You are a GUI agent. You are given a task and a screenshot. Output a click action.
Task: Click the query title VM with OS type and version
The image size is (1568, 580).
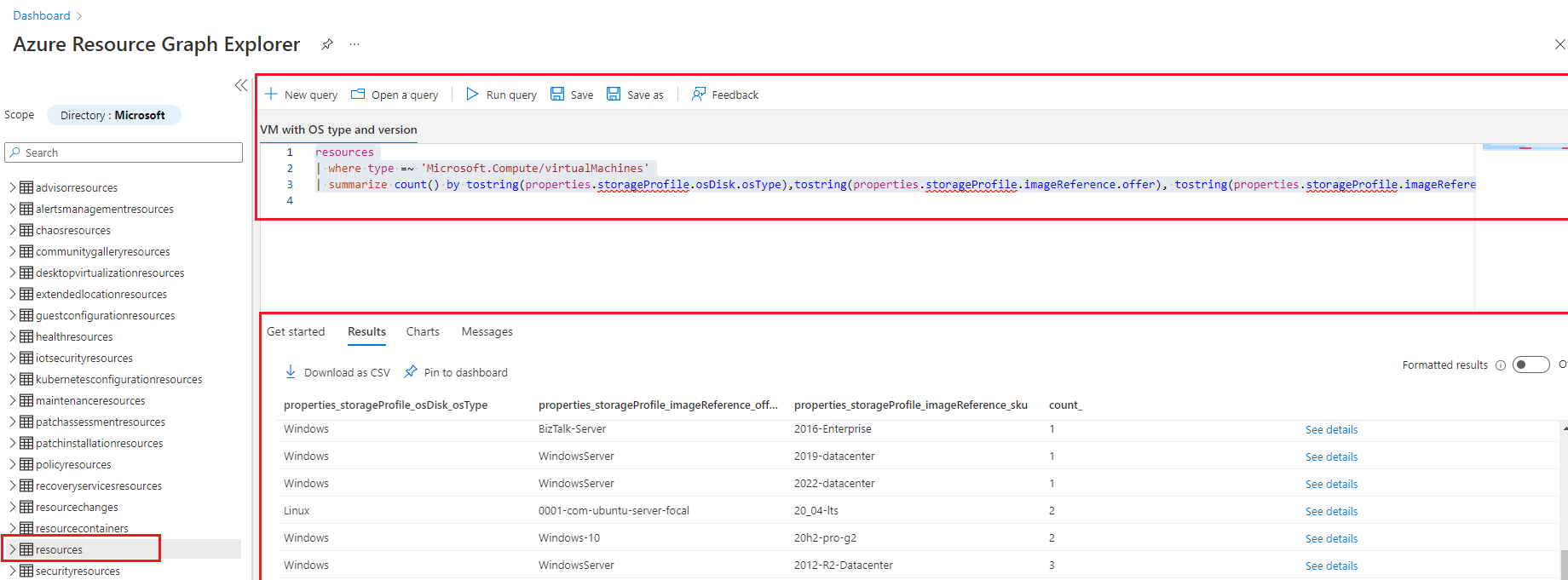(338, 129)
